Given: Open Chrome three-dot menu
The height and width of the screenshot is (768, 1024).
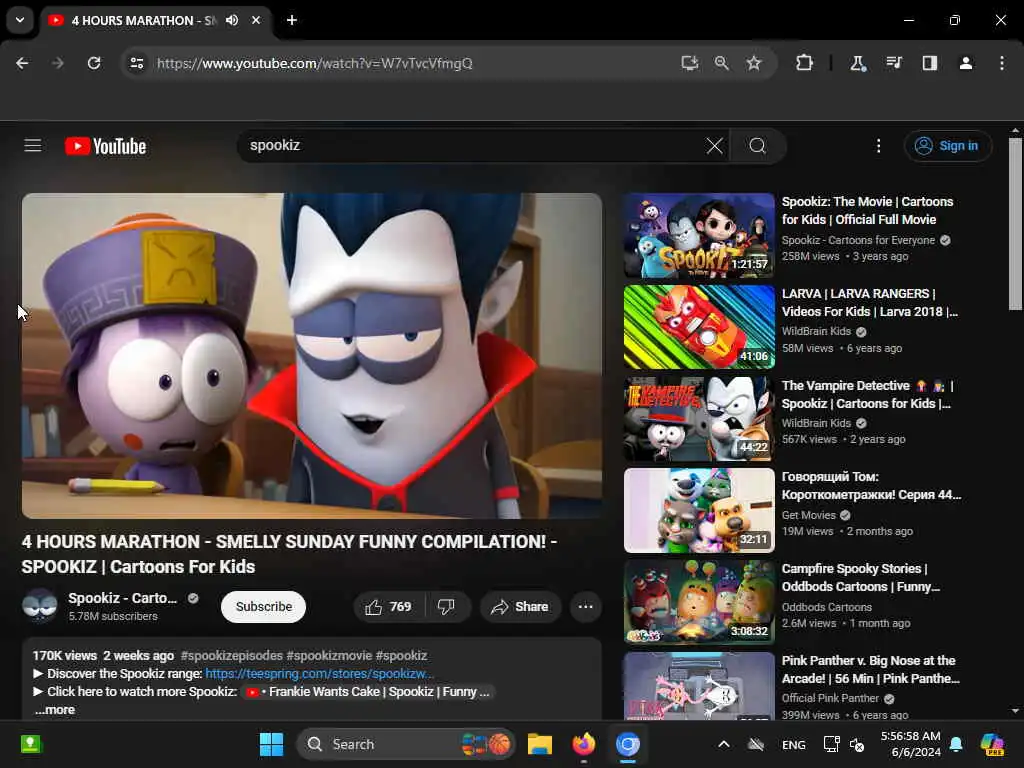Looking at the screenshot, I should point(1002,63).
